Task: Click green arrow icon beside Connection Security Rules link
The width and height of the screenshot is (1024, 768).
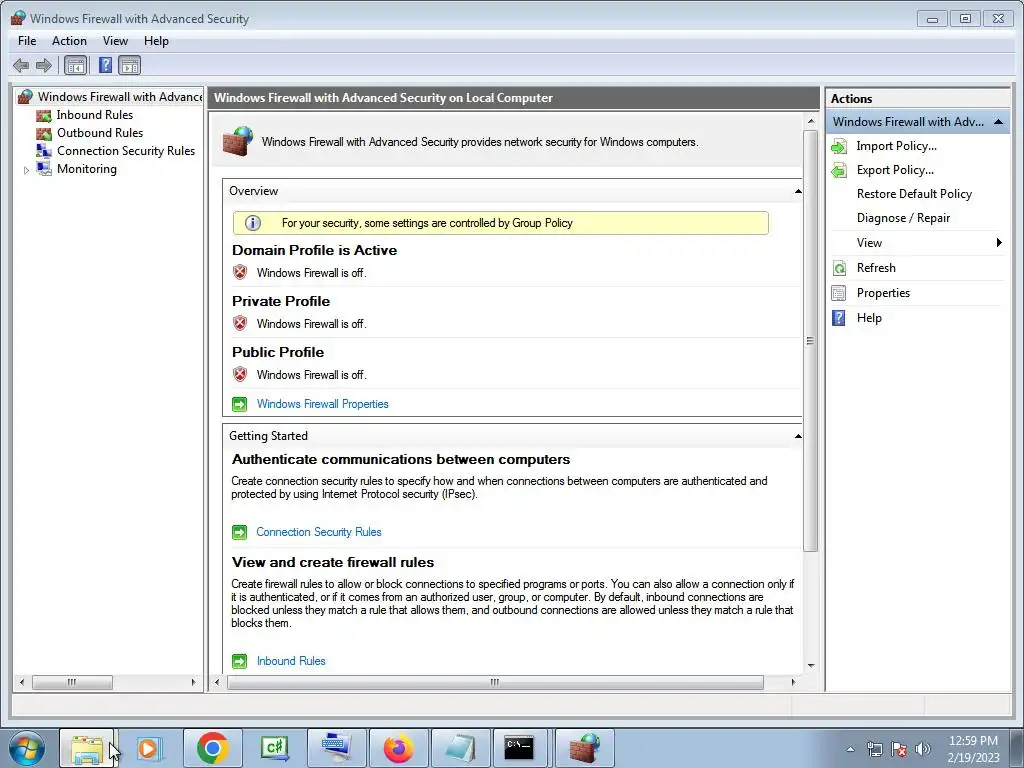Action: coord(240,532)
